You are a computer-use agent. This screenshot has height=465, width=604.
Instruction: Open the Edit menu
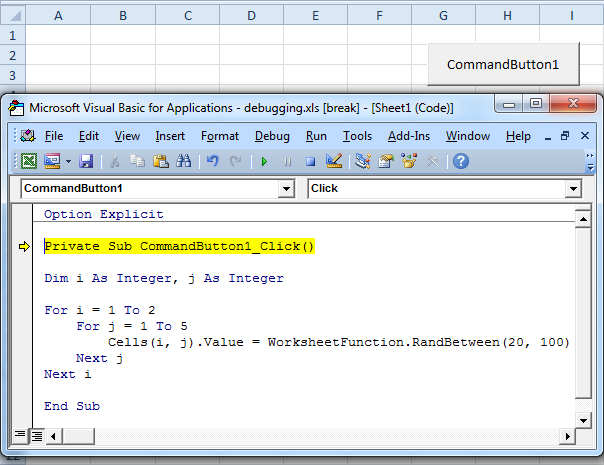89,136
